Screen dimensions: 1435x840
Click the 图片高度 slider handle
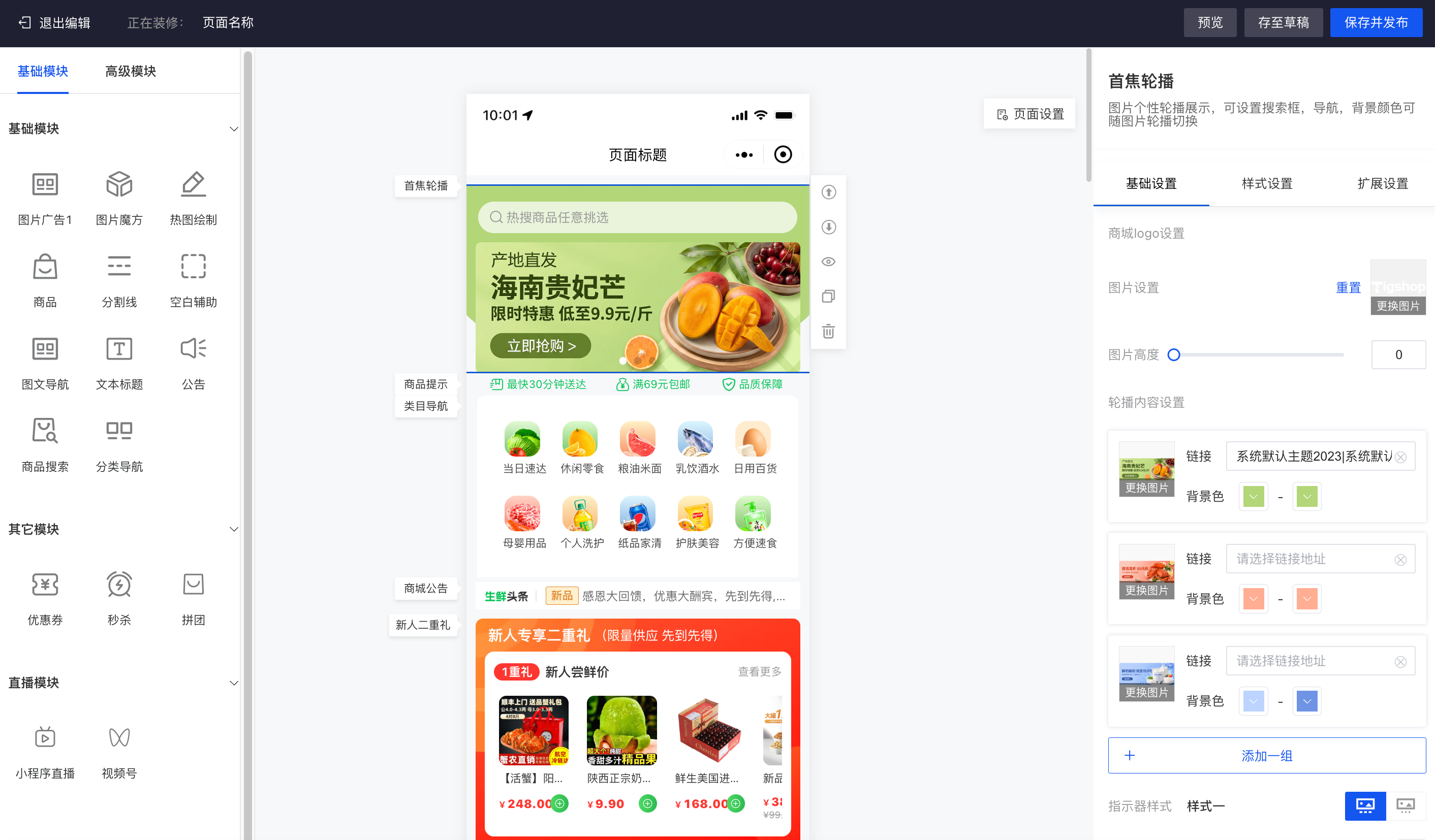coord(1174,355)
